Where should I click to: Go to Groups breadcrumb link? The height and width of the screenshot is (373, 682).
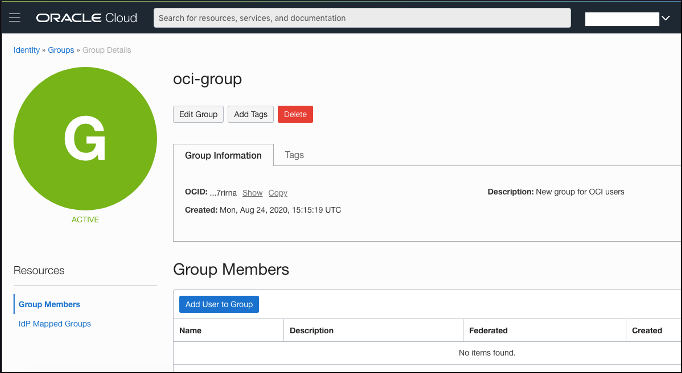pyautogui.click(x=61, y=50)
